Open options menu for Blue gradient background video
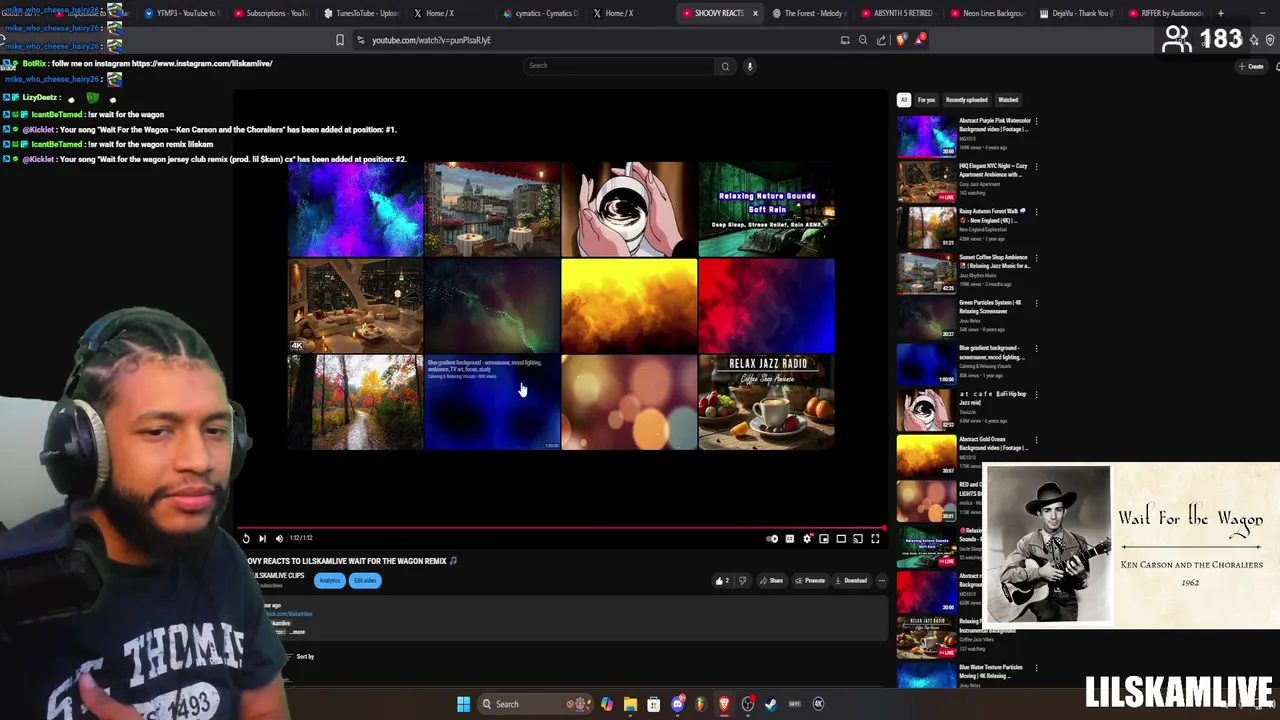Viewport: 1280px width, 720px height. tap(1036, 349)
